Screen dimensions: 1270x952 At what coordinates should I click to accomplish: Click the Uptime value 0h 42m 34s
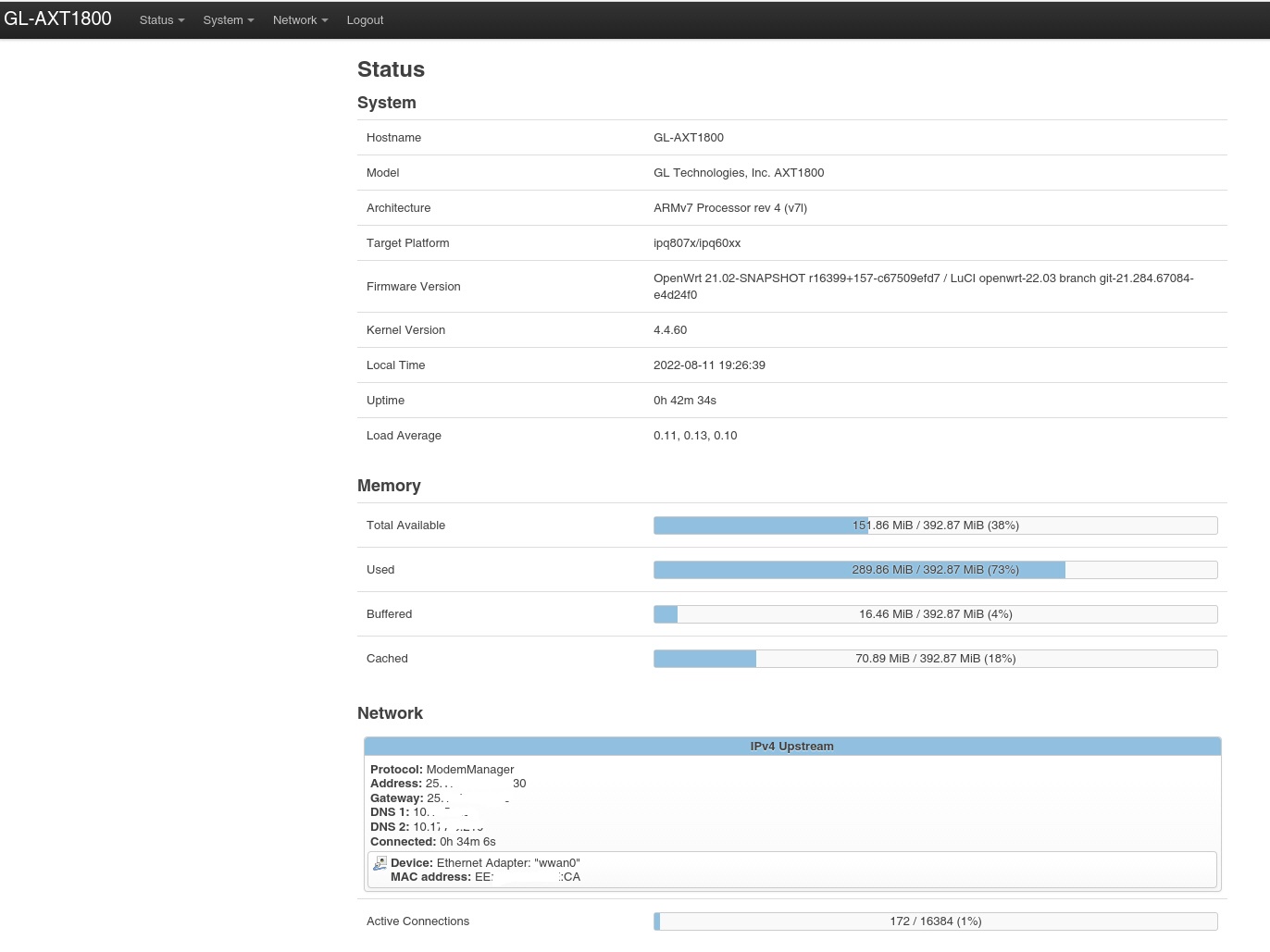click(685, 401)
